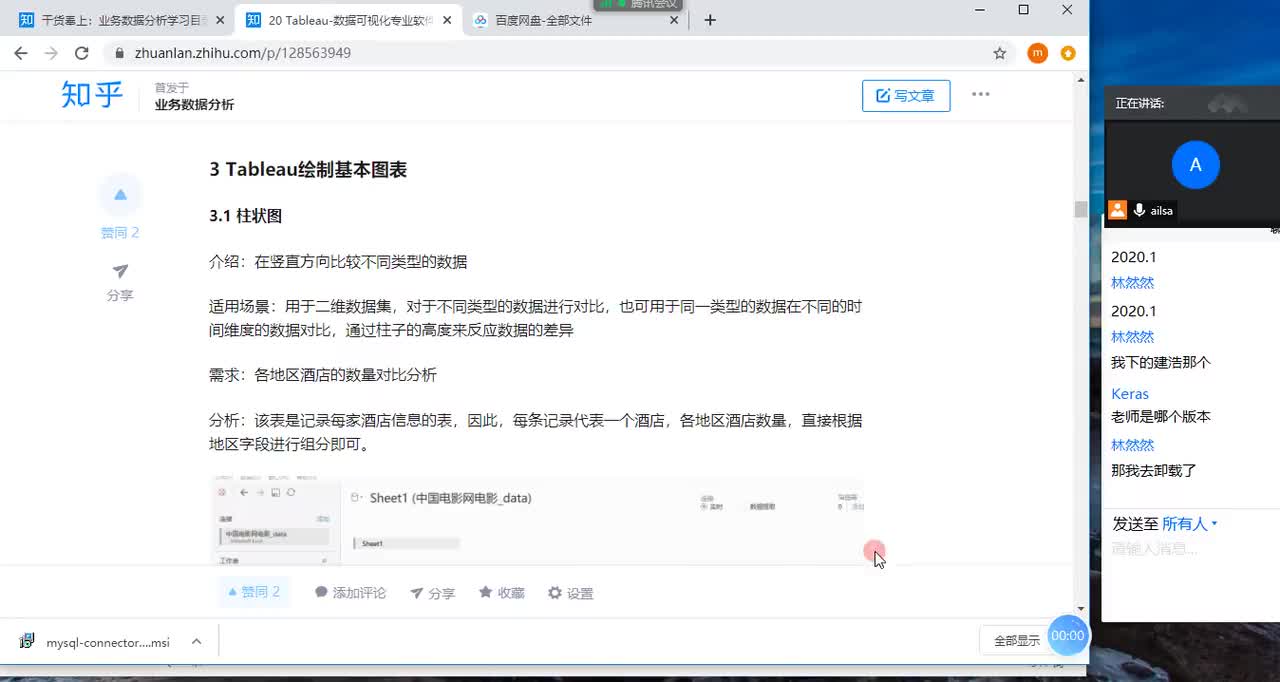Click the 需求：各地区酒店的数量对比分析 line

pyautogui.click(x=323, y=375)
